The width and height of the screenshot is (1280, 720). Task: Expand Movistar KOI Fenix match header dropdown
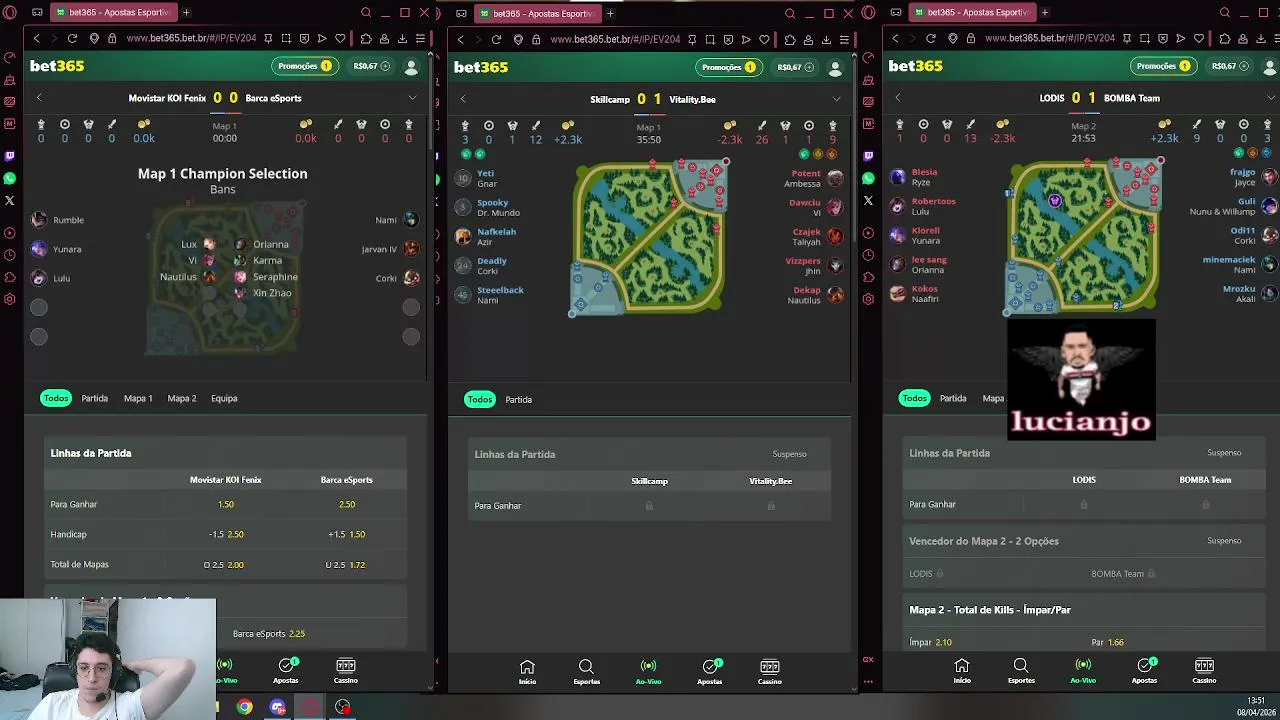click(412, 98)
